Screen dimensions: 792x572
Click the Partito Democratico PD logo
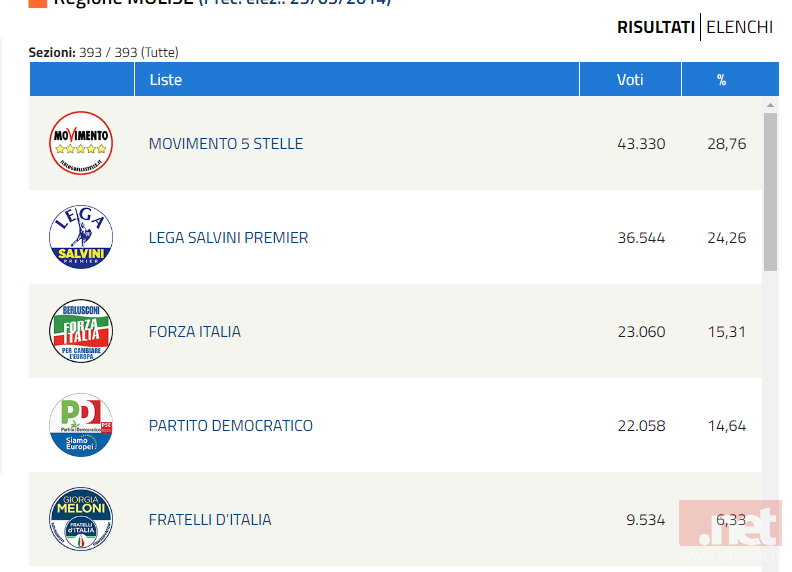(x=81, y=425)
